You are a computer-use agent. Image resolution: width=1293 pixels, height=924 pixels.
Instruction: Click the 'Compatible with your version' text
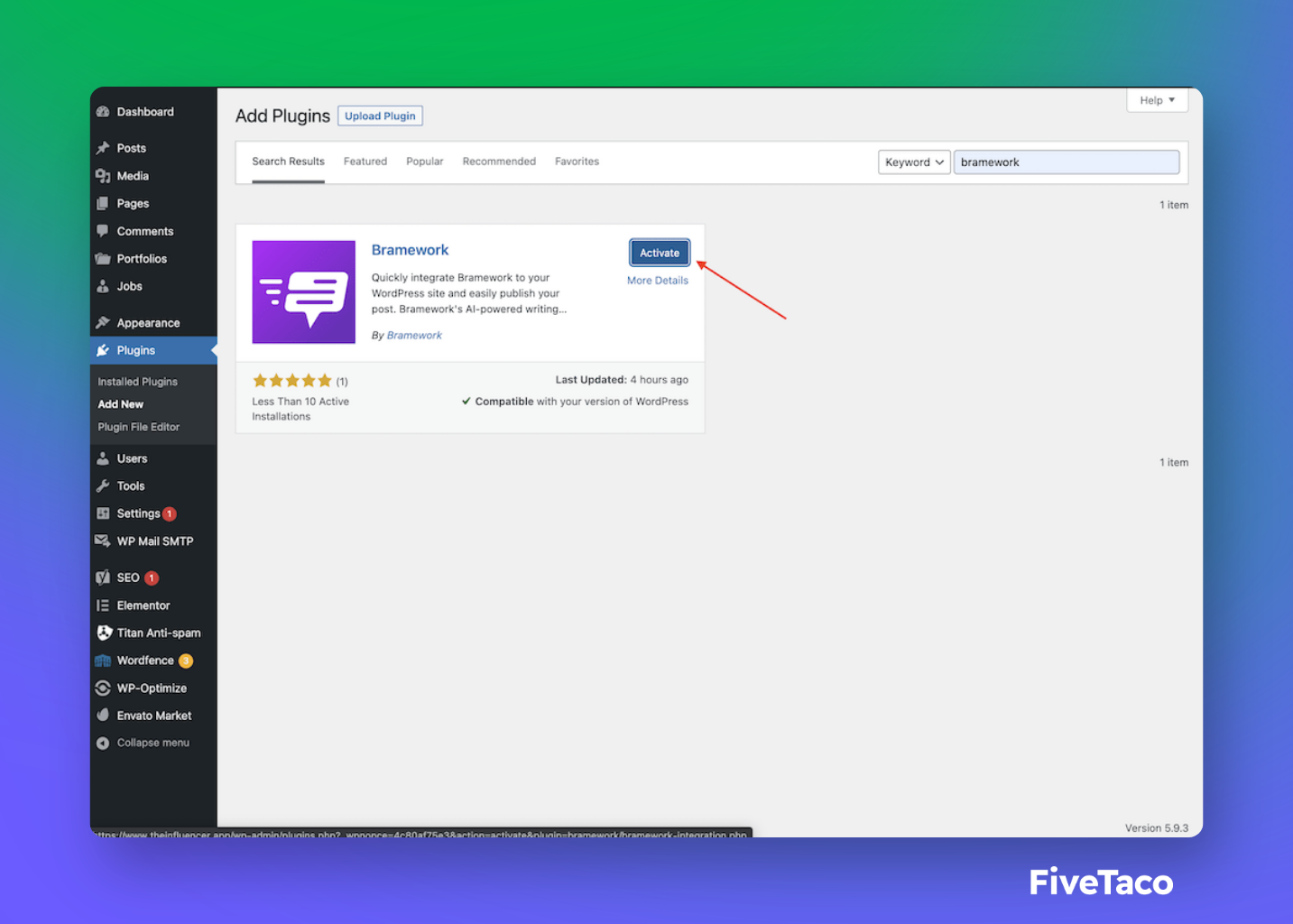coord(575,402)
